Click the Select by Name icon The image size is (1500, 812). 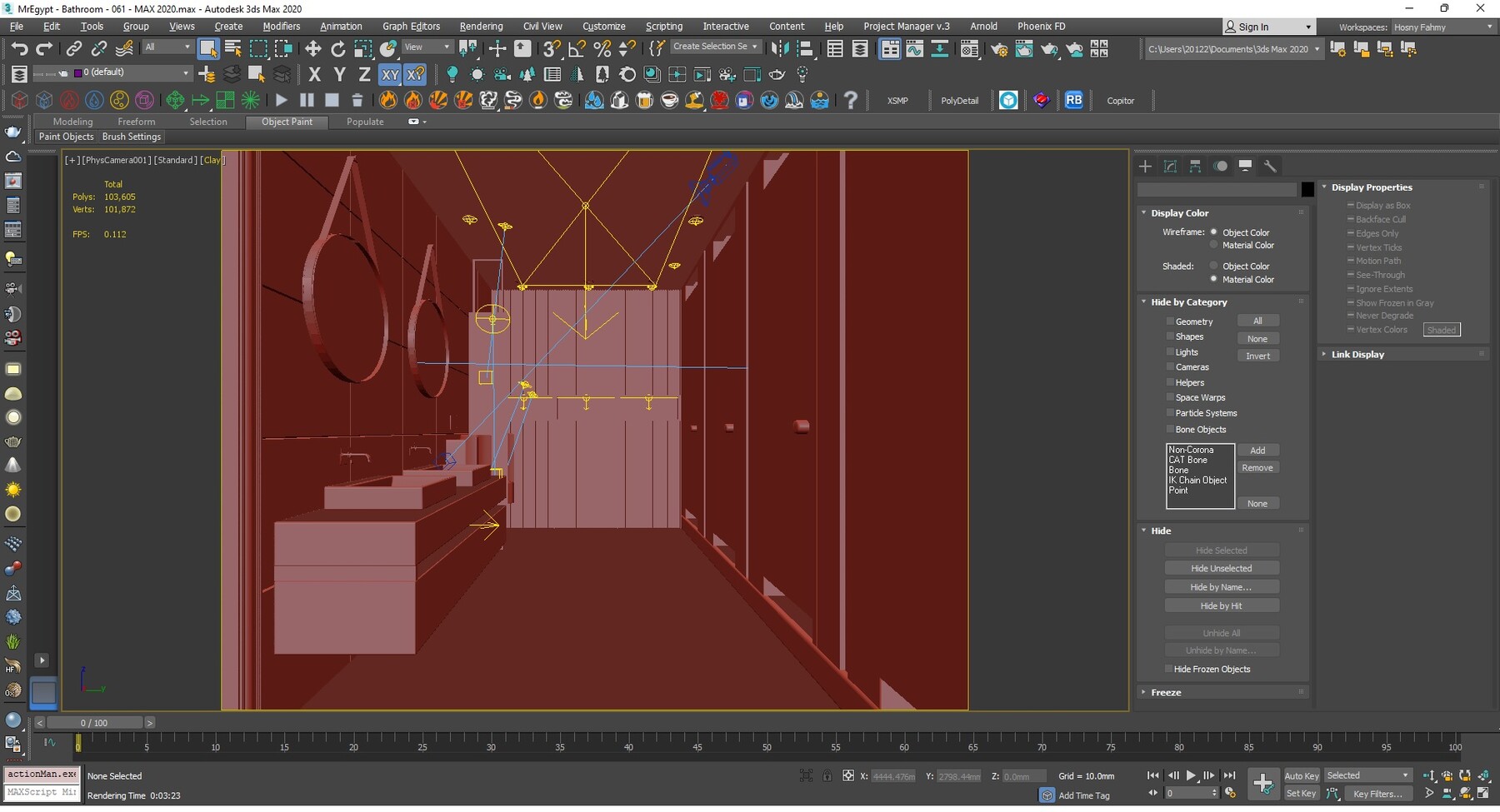click(233, 48)
